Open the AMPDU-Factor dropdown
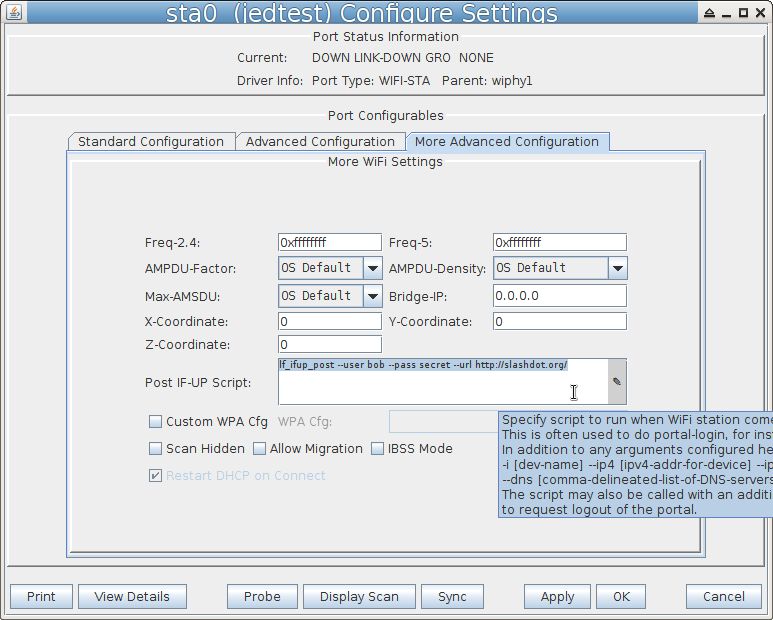Image resolution: width=773 pixels, height=620 pixels. point(372,268)
